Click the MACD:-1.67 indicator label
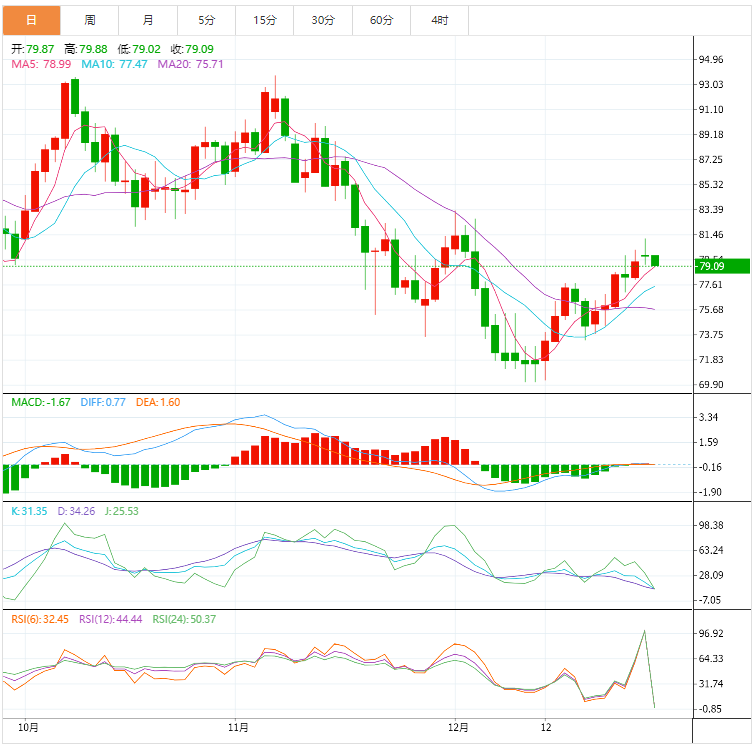 click(x=41, y=402)
